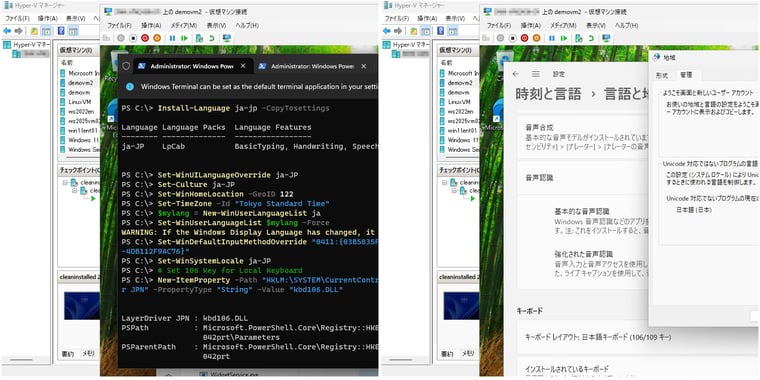Viewport: 760px width, 380px height.
Task: Click the red Shut Down icon above the PowerShell terminal
Action: coord(144,38)
